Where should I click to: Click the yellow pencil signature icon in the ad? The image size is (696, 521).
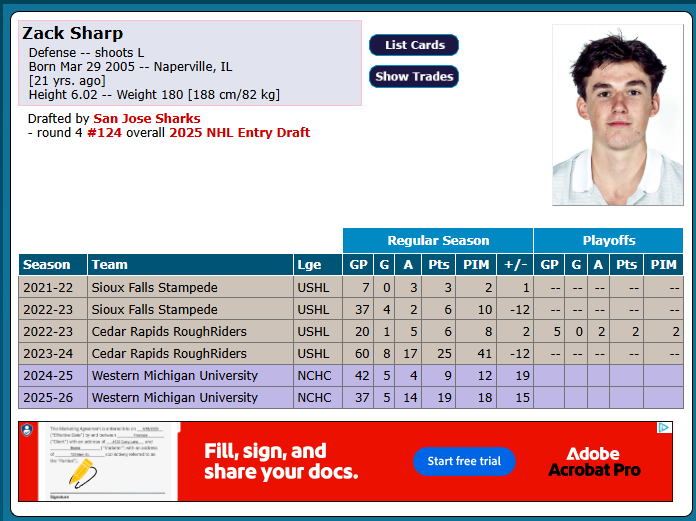[x=83, y=473]
